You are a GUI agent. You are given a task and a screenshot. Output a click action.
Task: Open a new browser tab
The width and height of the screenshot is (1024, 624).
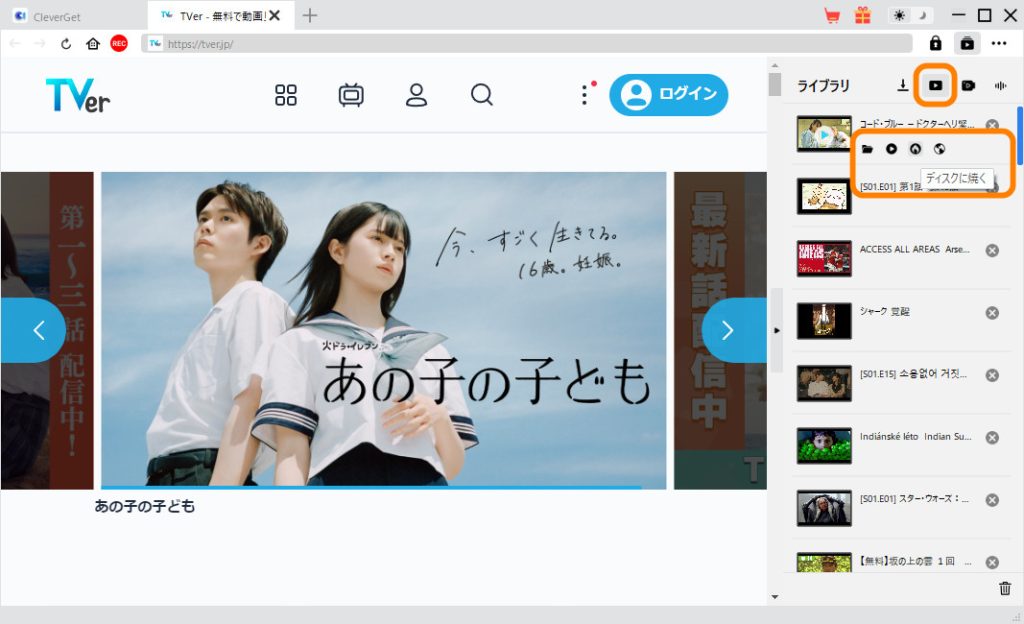click(310, 15)
